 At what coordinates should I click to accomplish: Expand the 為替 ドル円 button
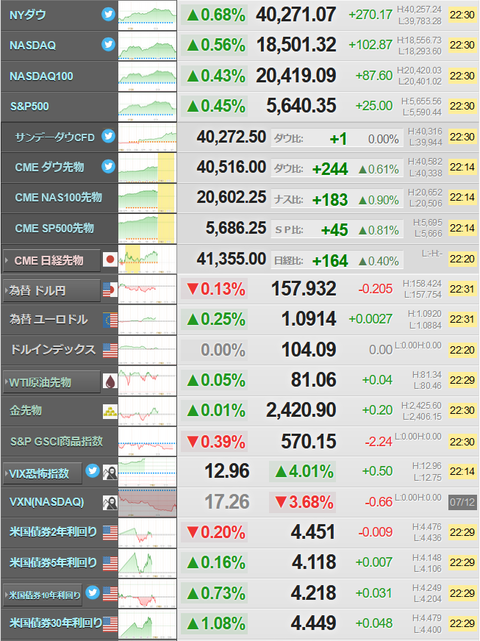52,291
